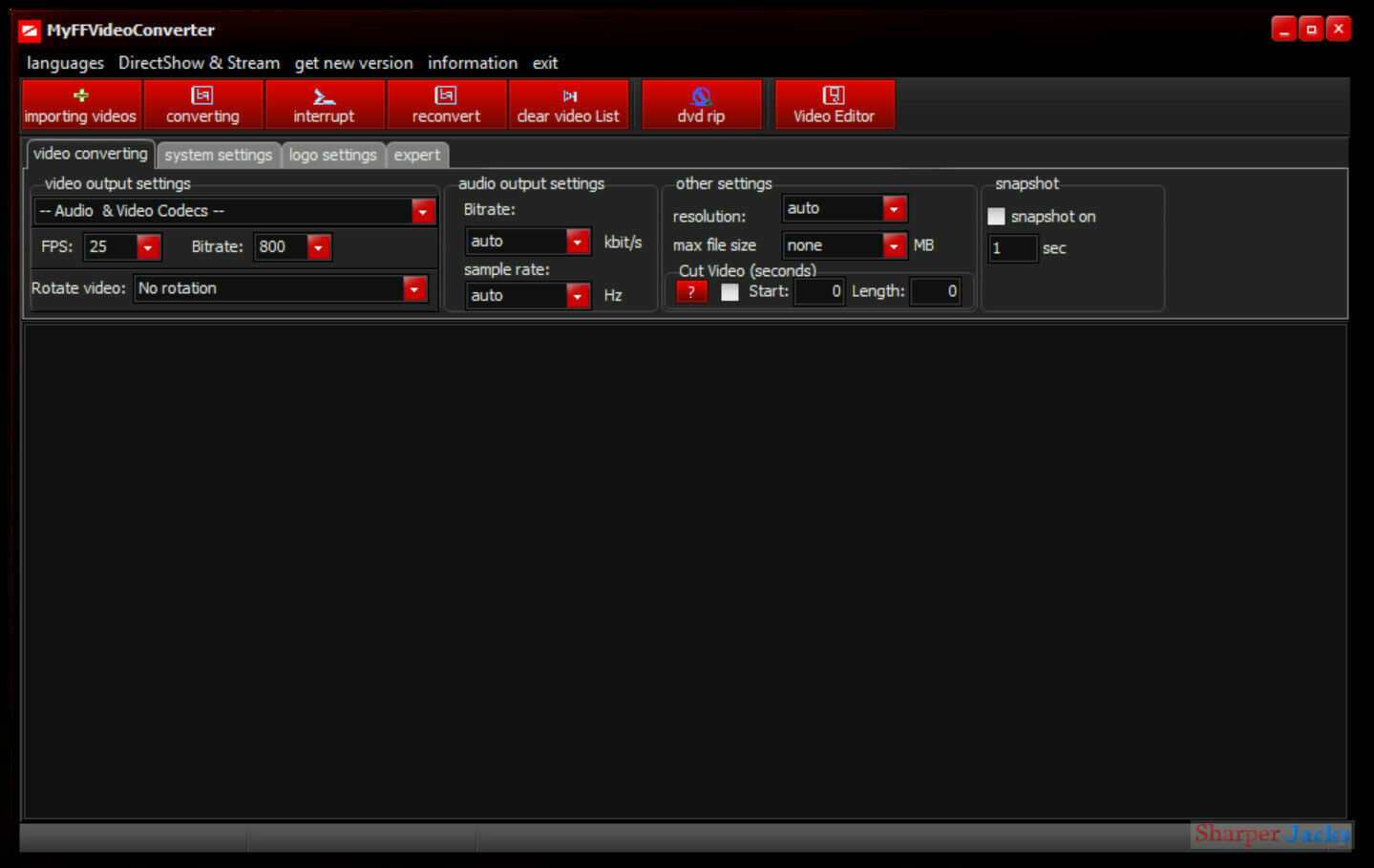
Task: Click the Cut Video Length input field
Action: pyautogui.click(x=935, y=292)
